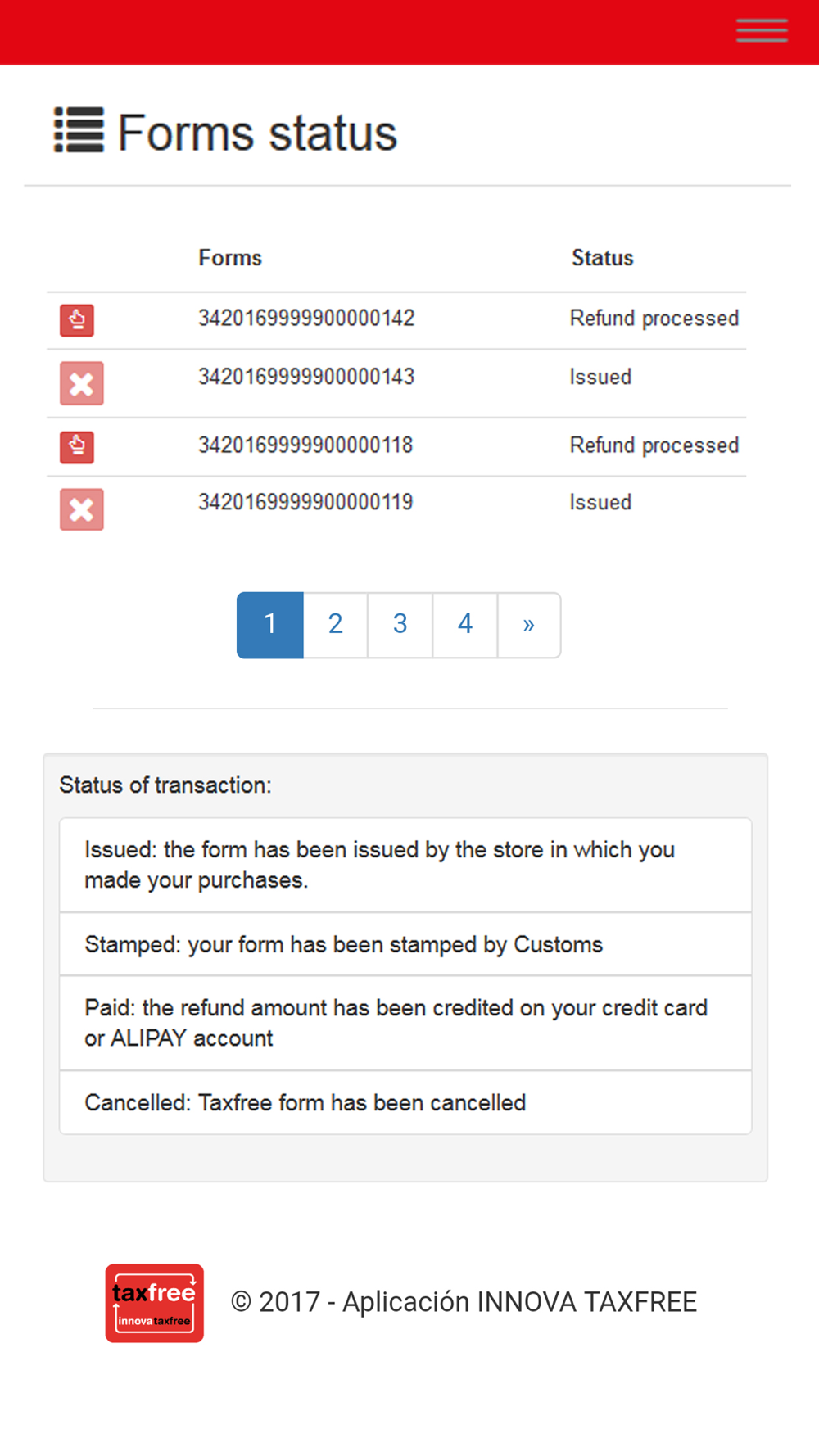Select form number 3420169999900000119
Image resolution: width=819 pixels, height=1456 pixels.
305,503
